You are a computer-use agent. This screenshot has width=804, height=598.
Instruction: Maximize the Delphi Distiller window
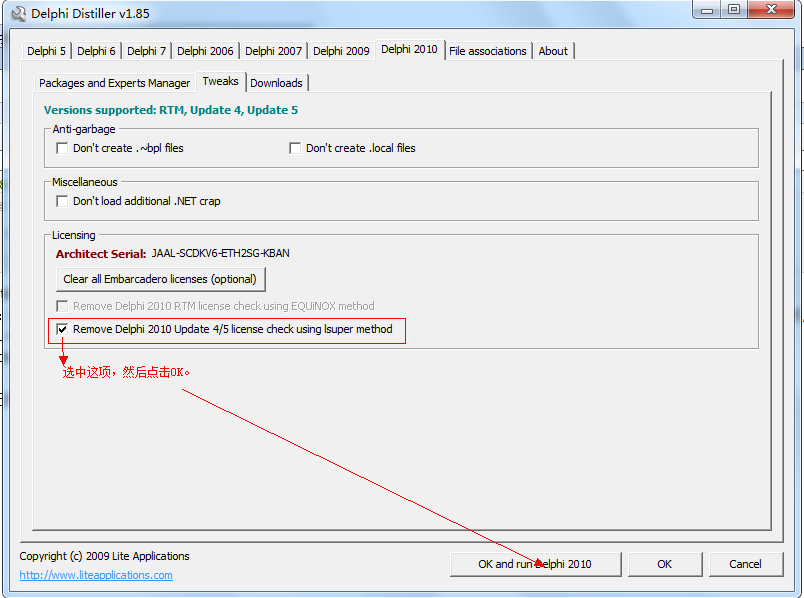coord(734,9)
